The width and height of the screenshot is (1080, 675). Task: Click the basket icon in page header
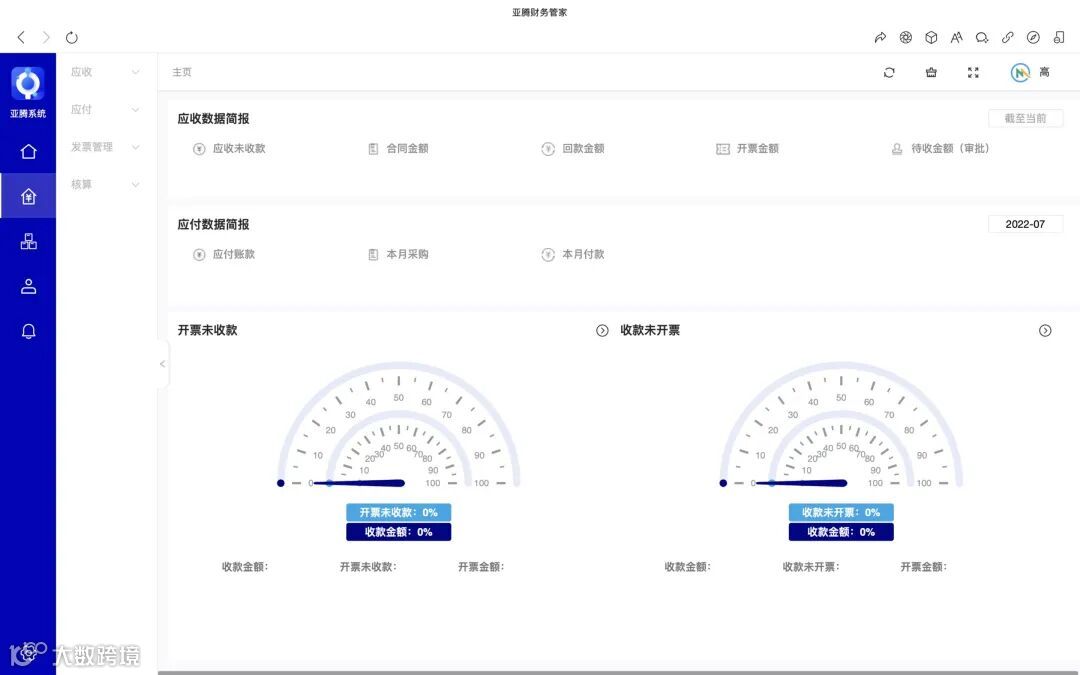pos(931,72)
